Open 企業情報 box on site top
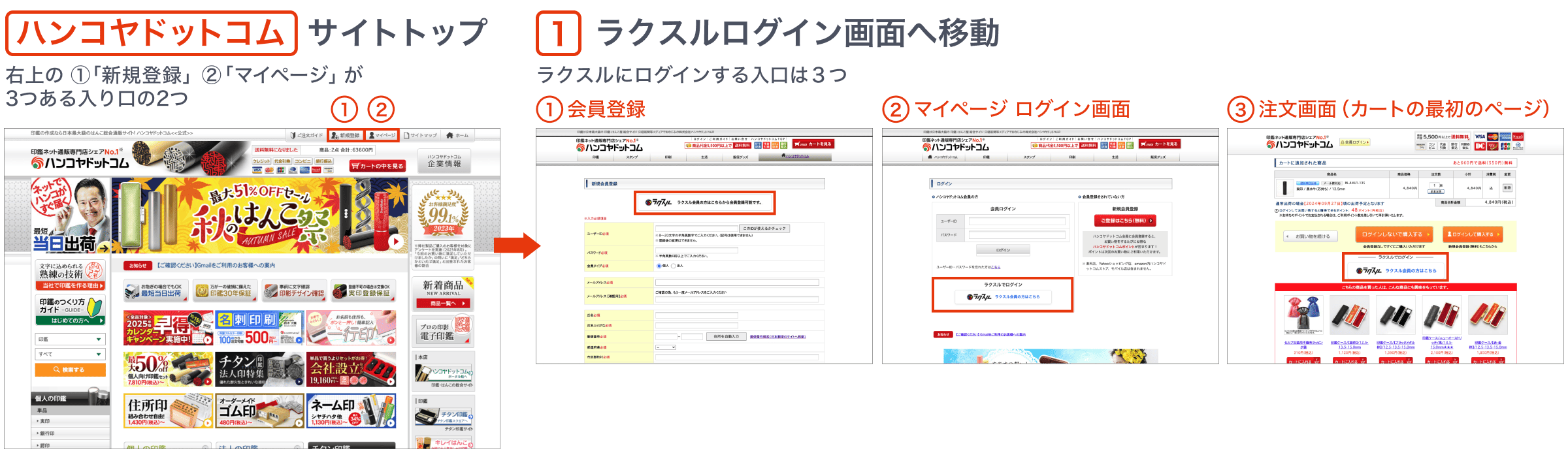The image size is (1568, 457). (444, 161)
